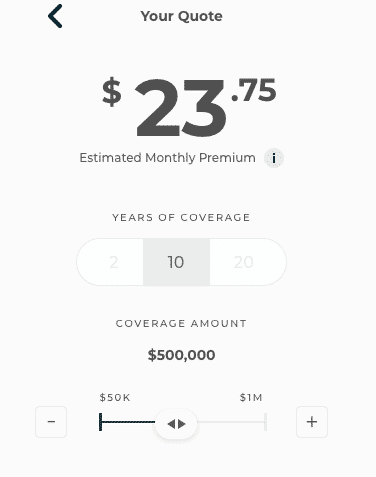The width and height of the screenshot is (376, 477).
Task: Click the Estimated Monthly Premium text
Action: [167, 158]
